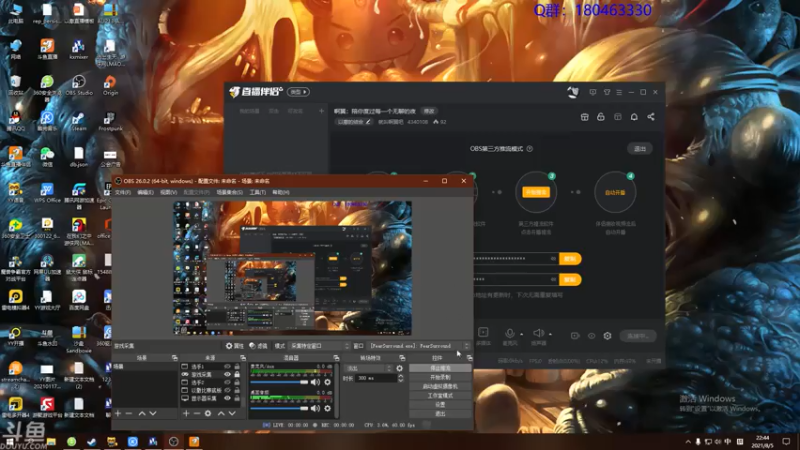Open transition properties gear icon
The width and height of the screenshot is (800, 450).
pos(399,368)
